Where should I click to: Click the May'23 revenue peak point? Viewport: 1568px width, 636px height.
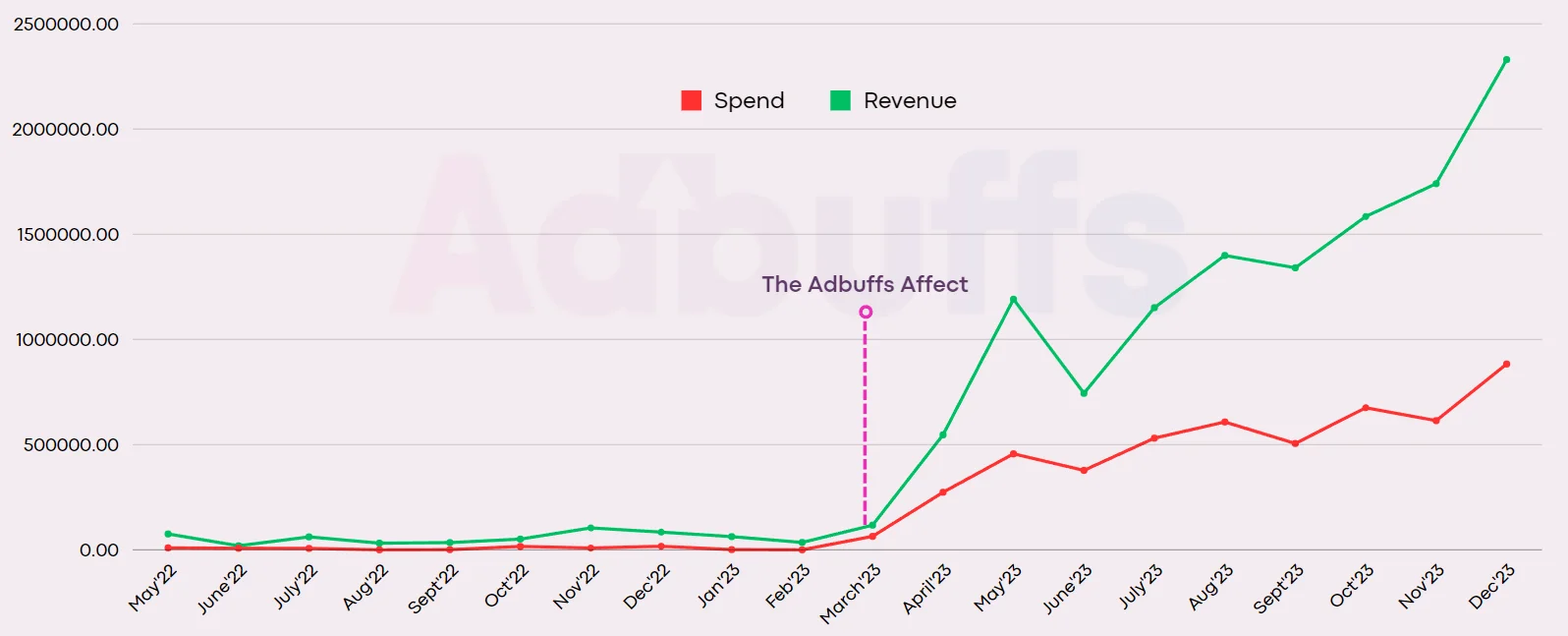click(x=1013, y=300)
